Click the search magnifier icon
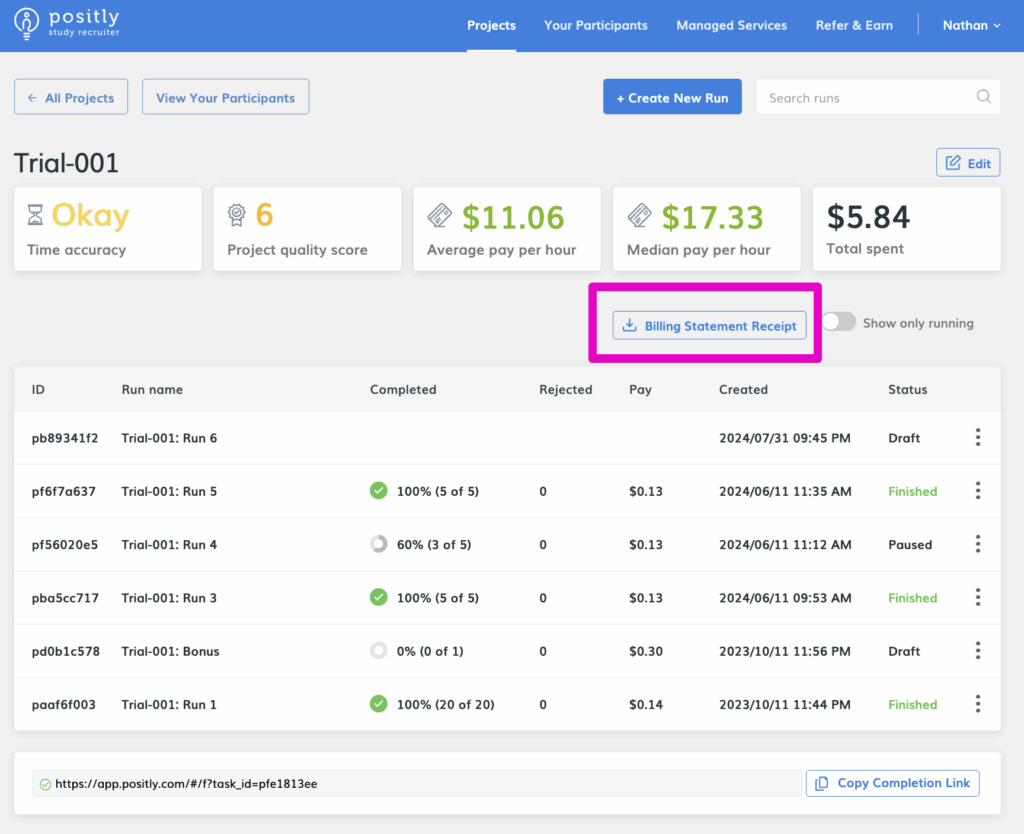Image resolution: width=1024 pixels, height=834 pixels. pos(984,97)
